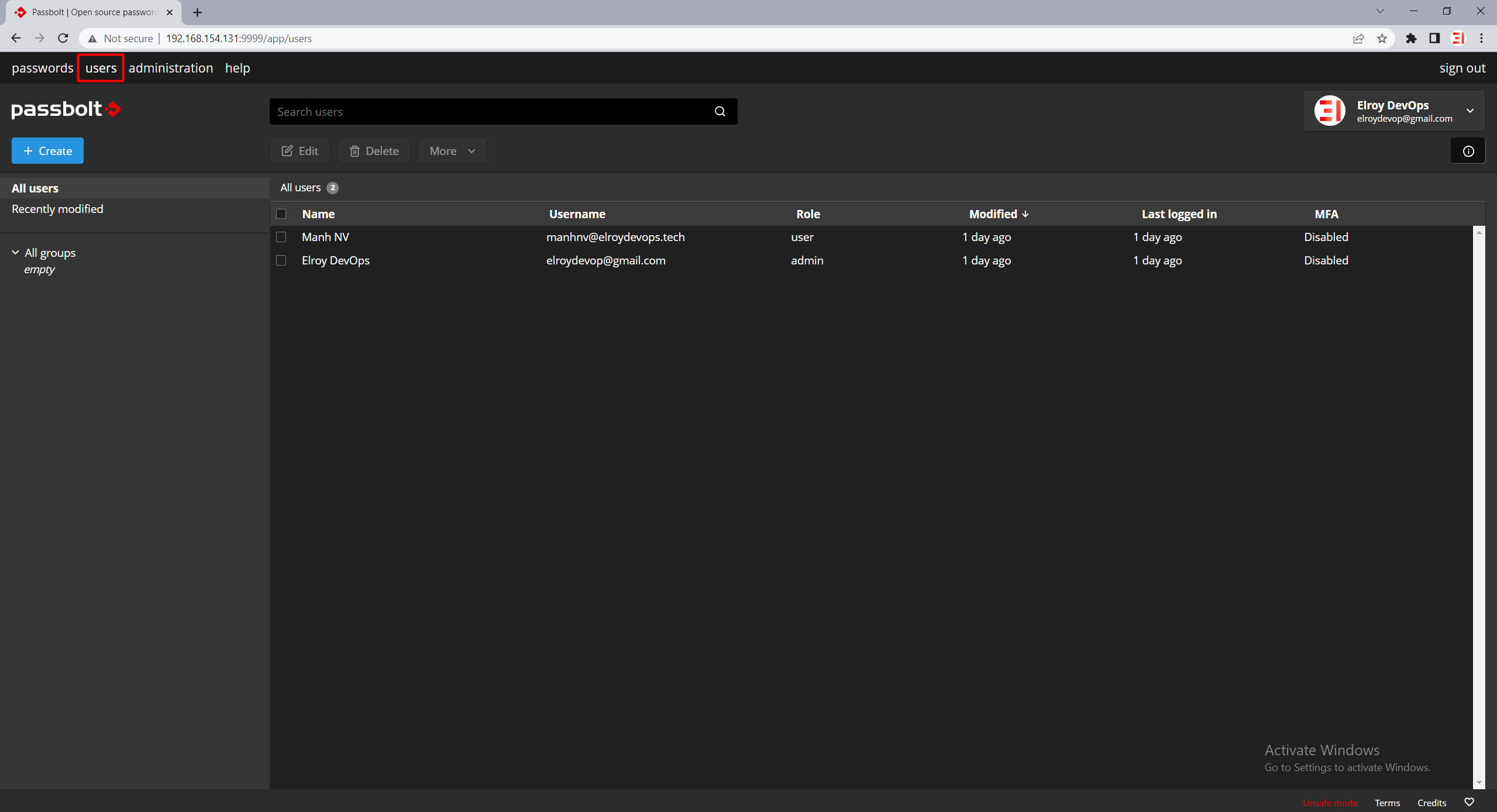Screen dimensions: 1497x812
Task: Open the passwords menu
Action: 43,68
